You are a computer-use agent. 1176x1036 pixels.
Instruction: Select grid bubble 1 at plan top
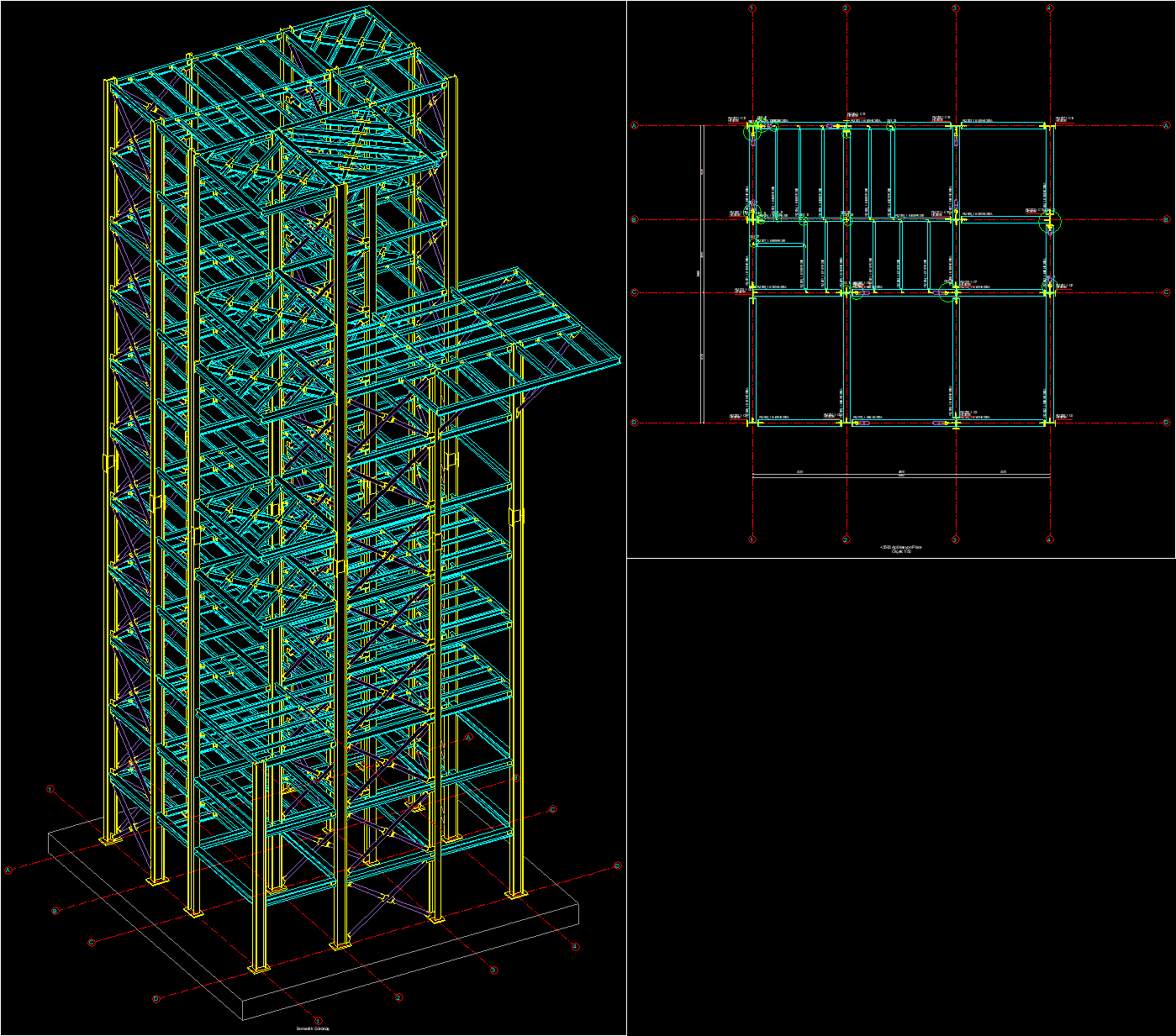click(752, 8)
